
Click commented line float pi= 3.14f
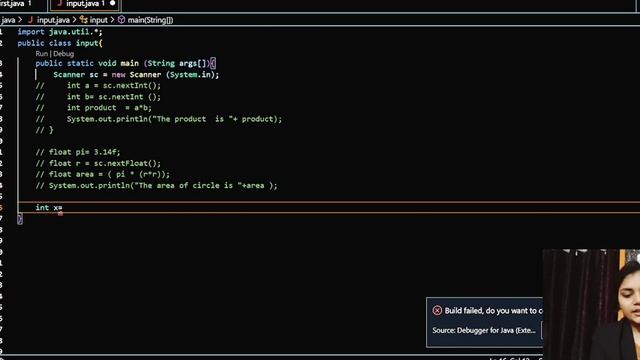[78, 152]
